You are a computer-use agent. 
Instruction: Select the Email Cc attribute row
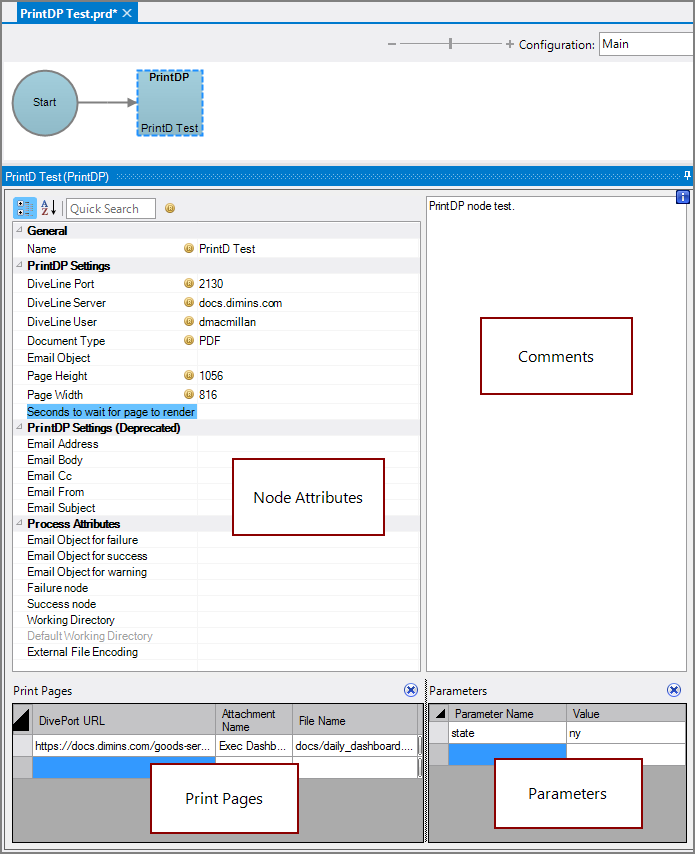tap(216, 475)
